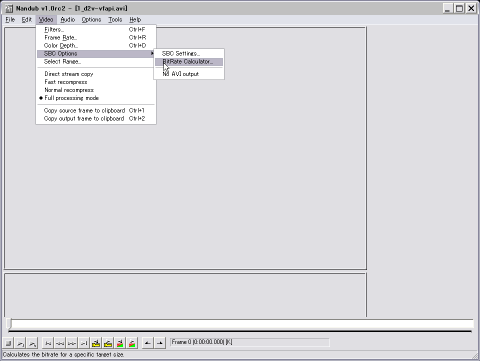
Task: Jump to the start of video
Action: point(48,343)
